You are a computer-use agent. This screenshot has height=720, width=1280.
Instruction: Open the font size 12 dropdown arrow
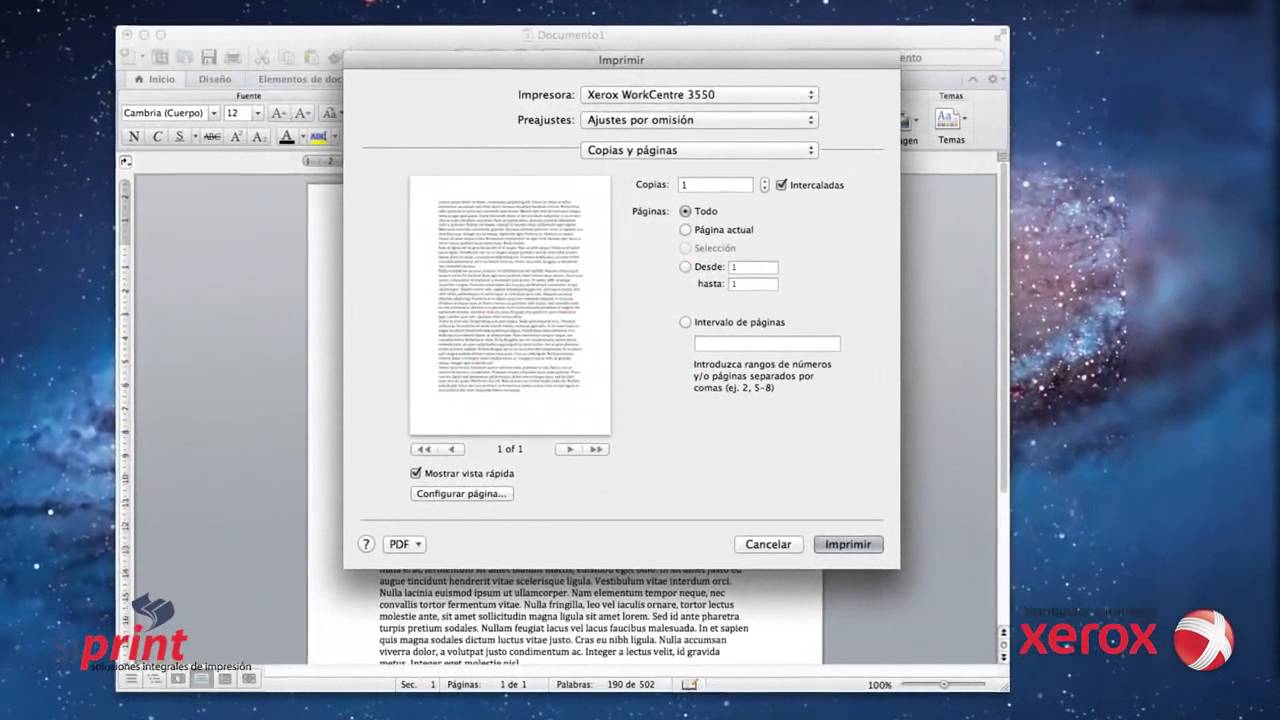tap(257, 113)
